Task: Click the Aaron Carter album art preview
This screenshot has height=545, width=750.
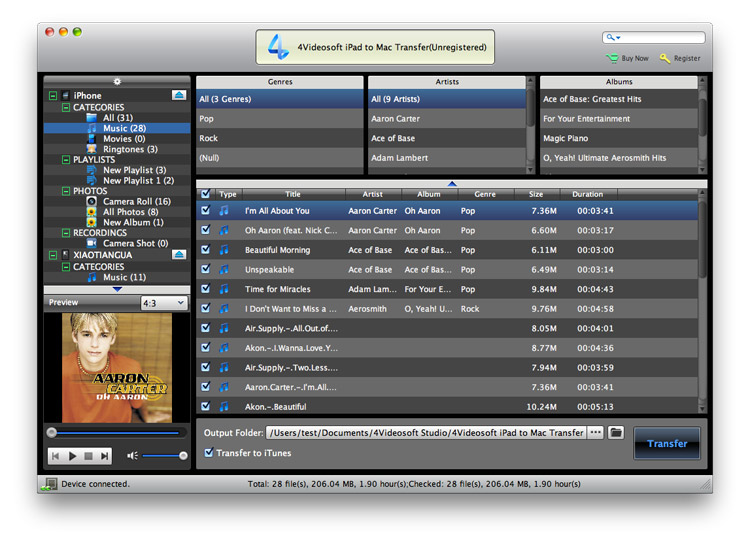Action: (117, 367)
